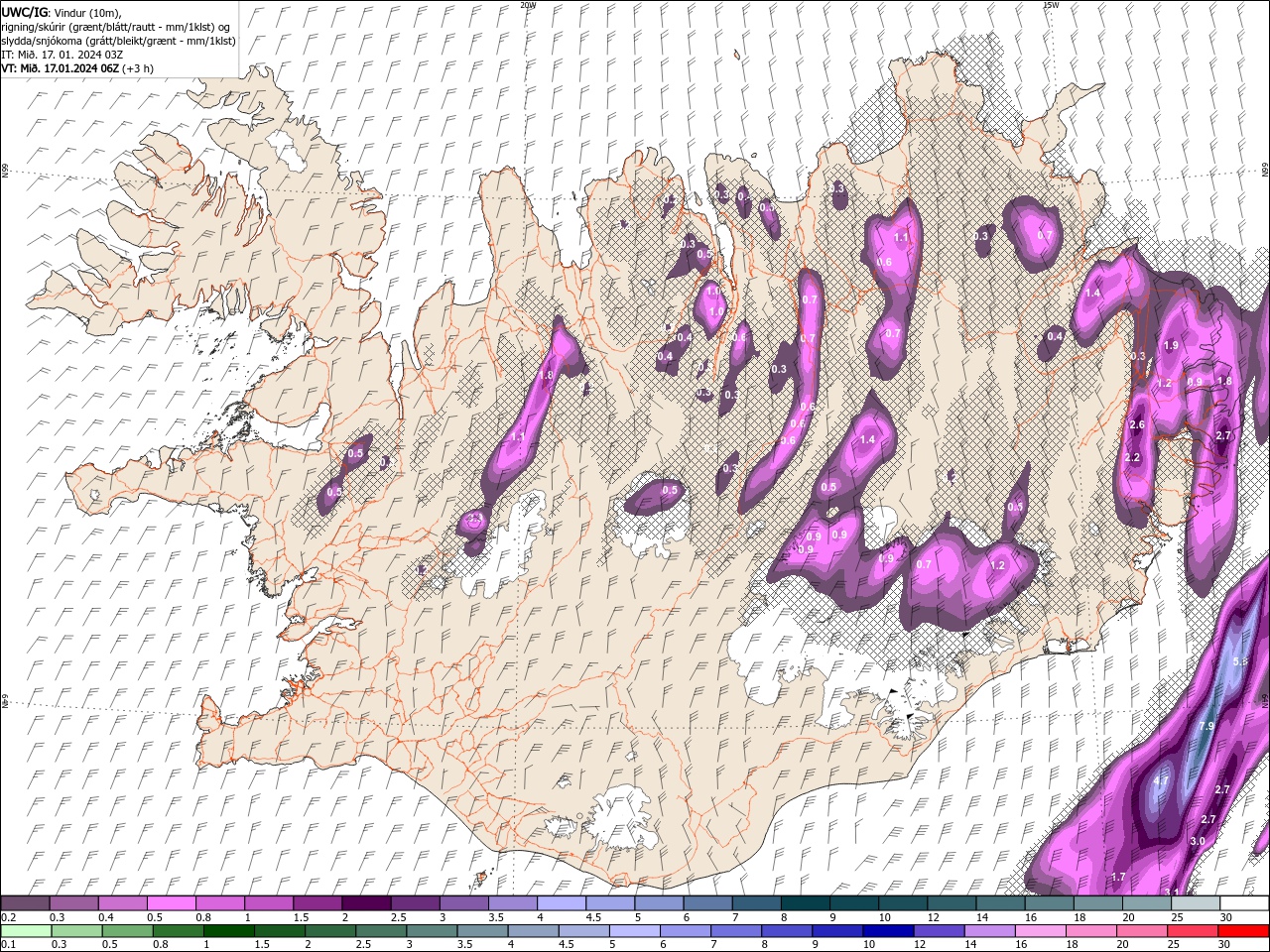Click the valid time line 'VT: Mið. 17.01.2024 06Z (+3 h)'
Image resolution: width=1270 pixels, height=952 pixels.
tap(77, 68)
